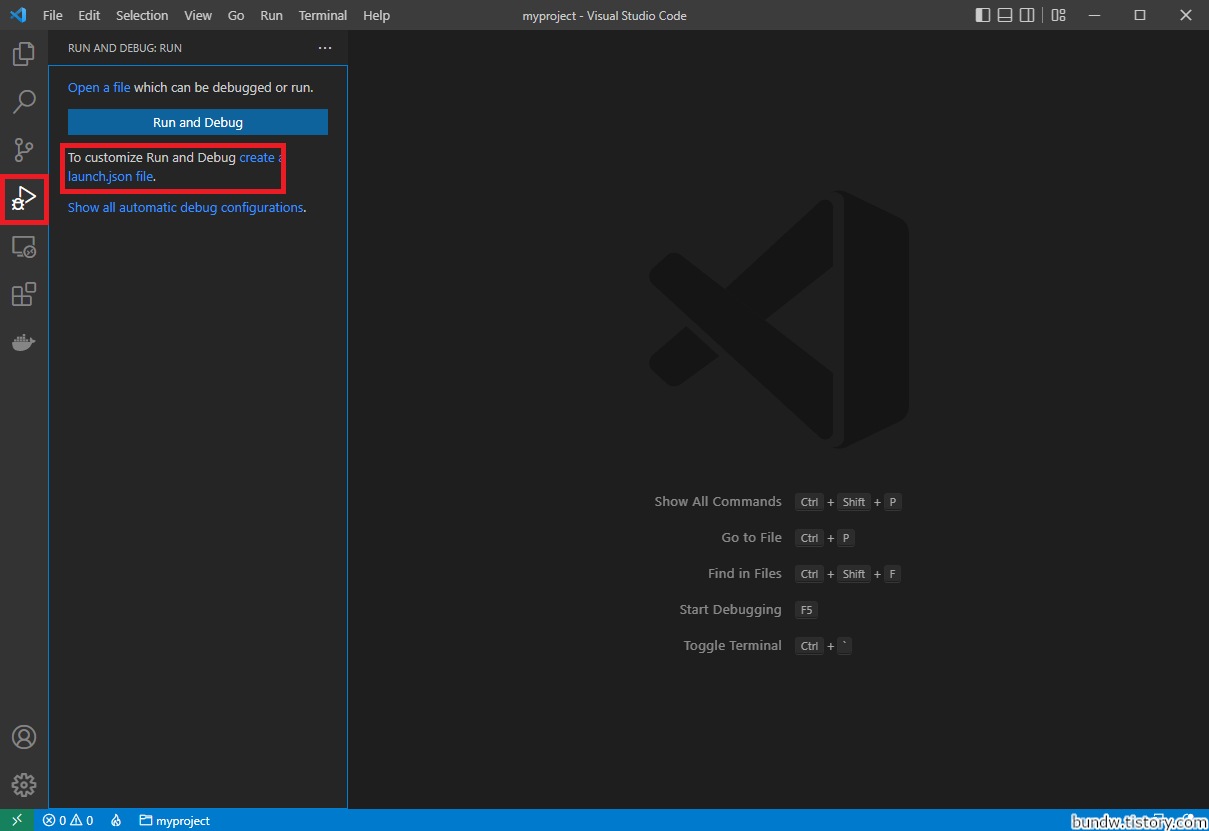The height and width of the screenshot is (831, 1209).
Task: Open the Search view icon
Action: (24, 102)
